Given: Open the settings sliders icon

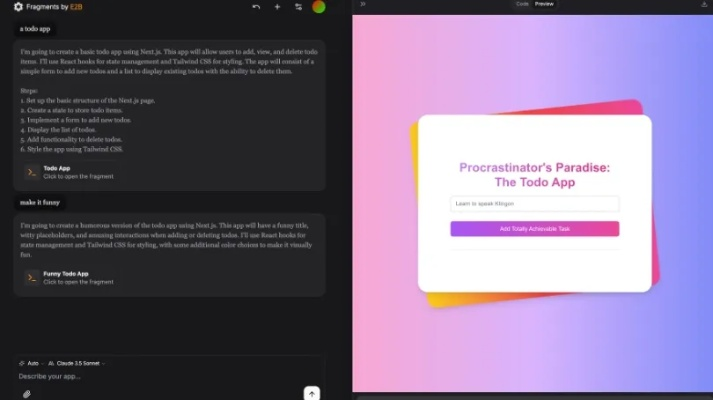Looking at the screenshot, I should coord(298,7).
